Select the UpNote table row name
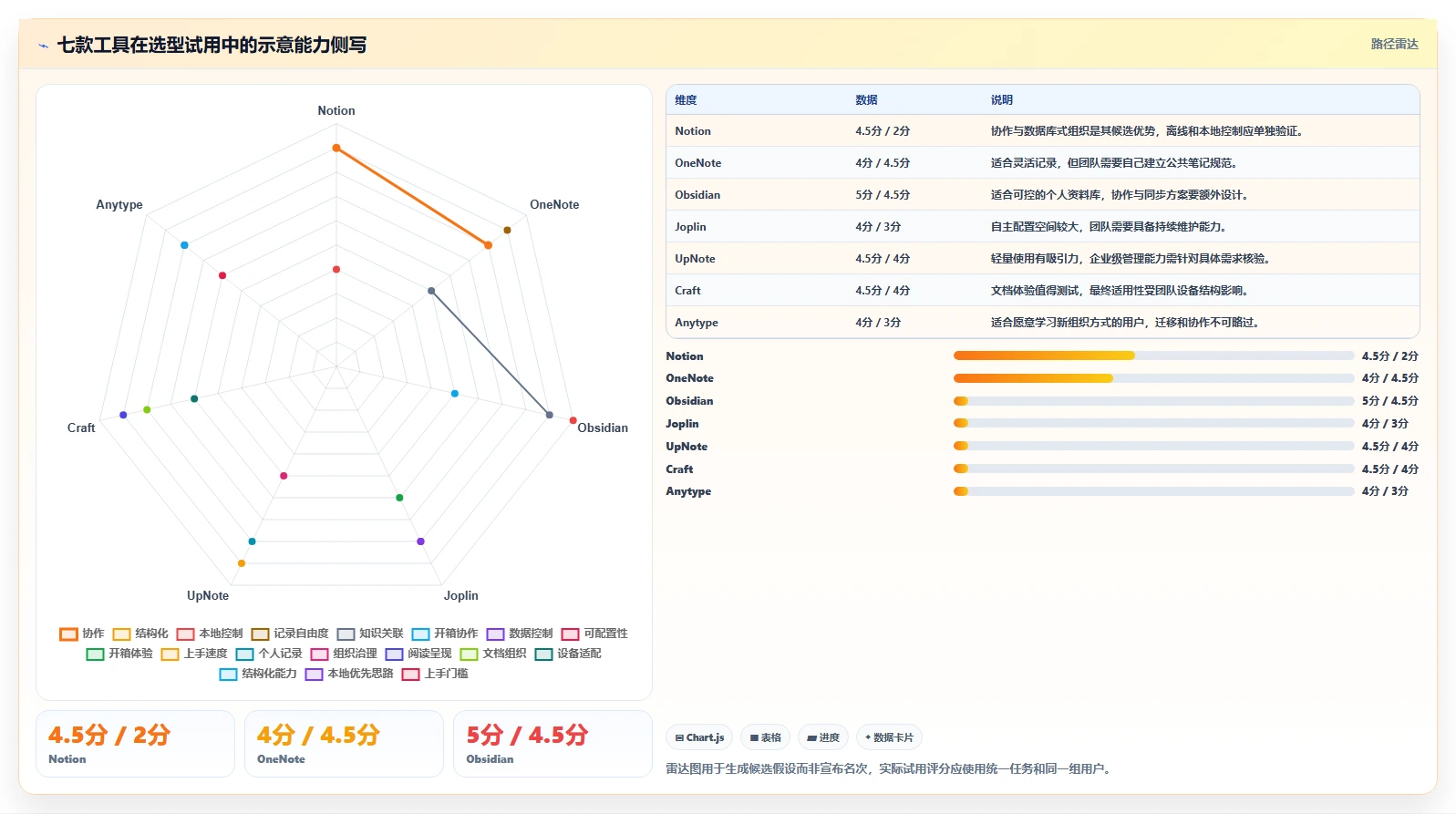 point(695,259)
